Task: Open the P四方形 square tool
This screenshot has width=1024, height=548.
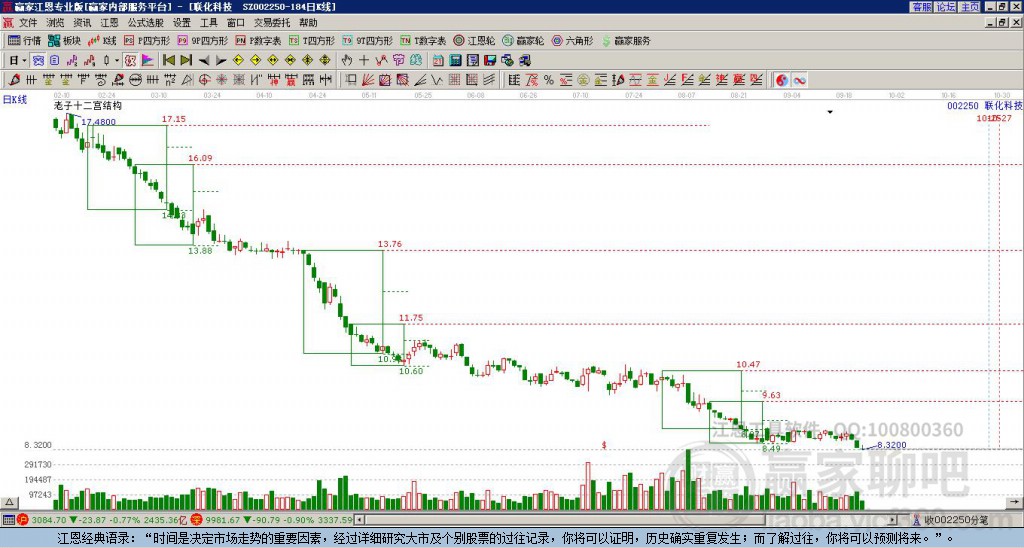Action: [148, 41]
